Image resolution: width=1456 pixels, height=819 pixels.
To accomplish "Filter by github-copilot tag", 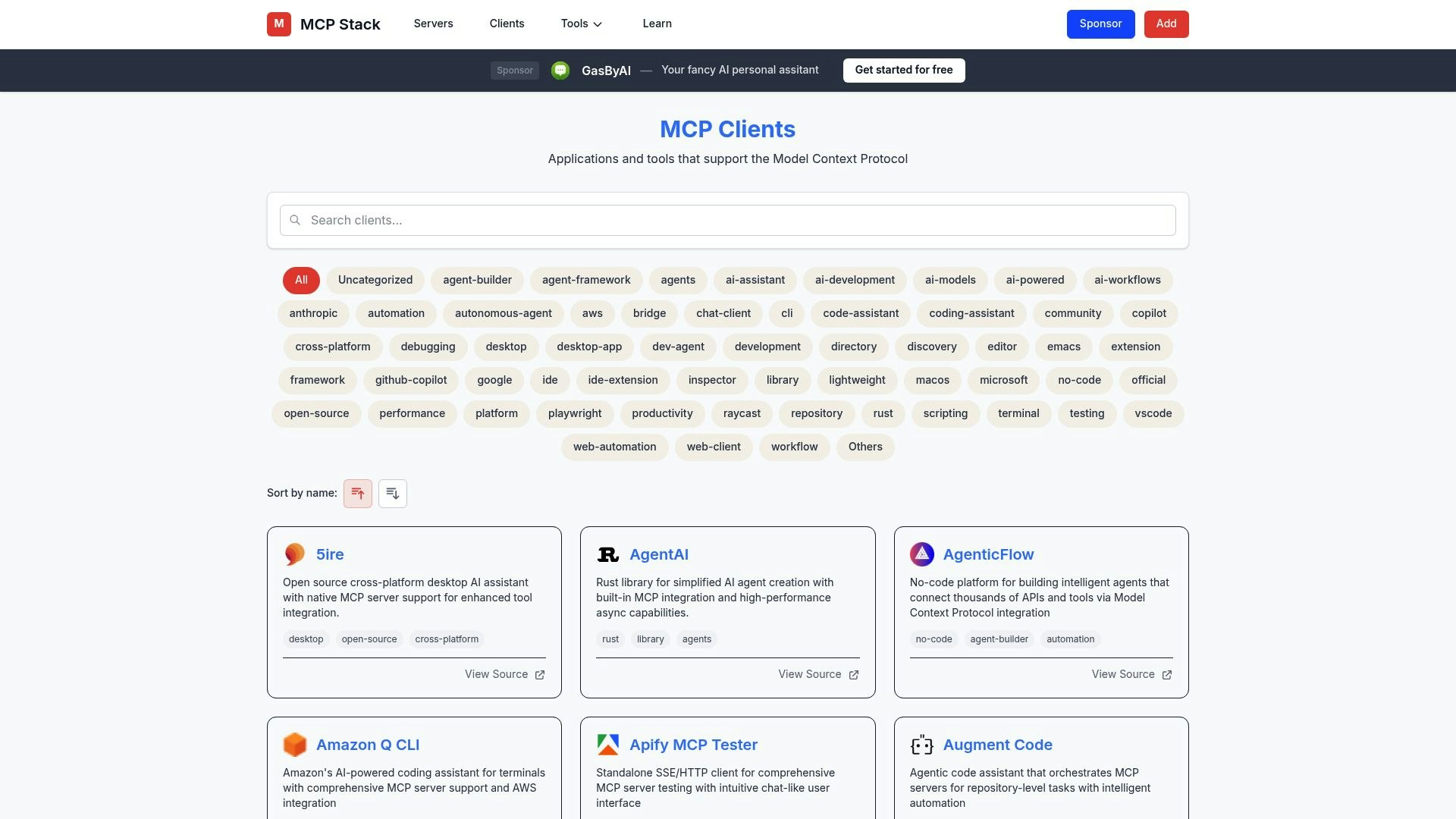I will pos(411,381).
